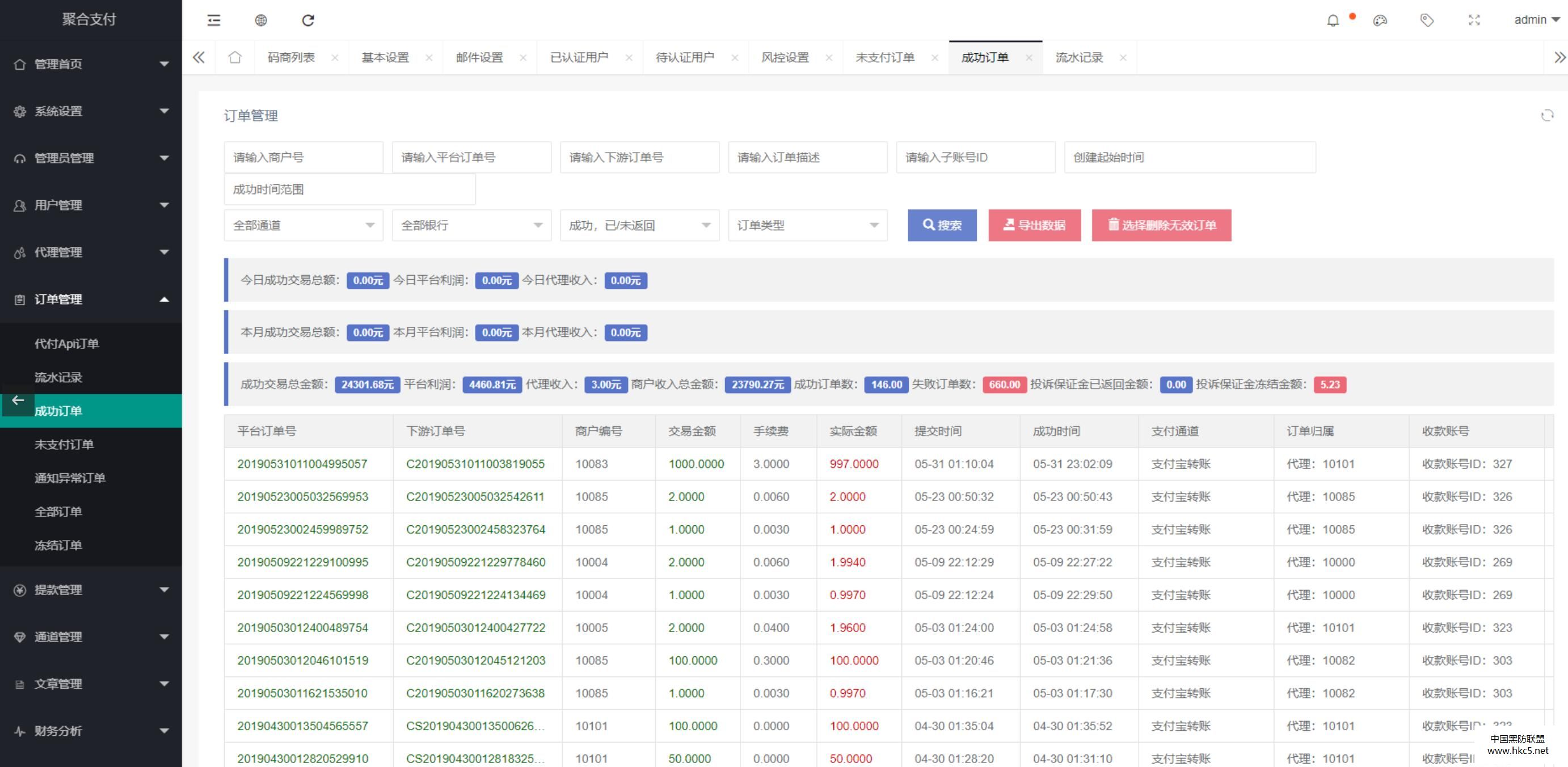Open the notification bell
Image resolution: width=1568 pixels, height=767 pixels.
(1333, 20)
